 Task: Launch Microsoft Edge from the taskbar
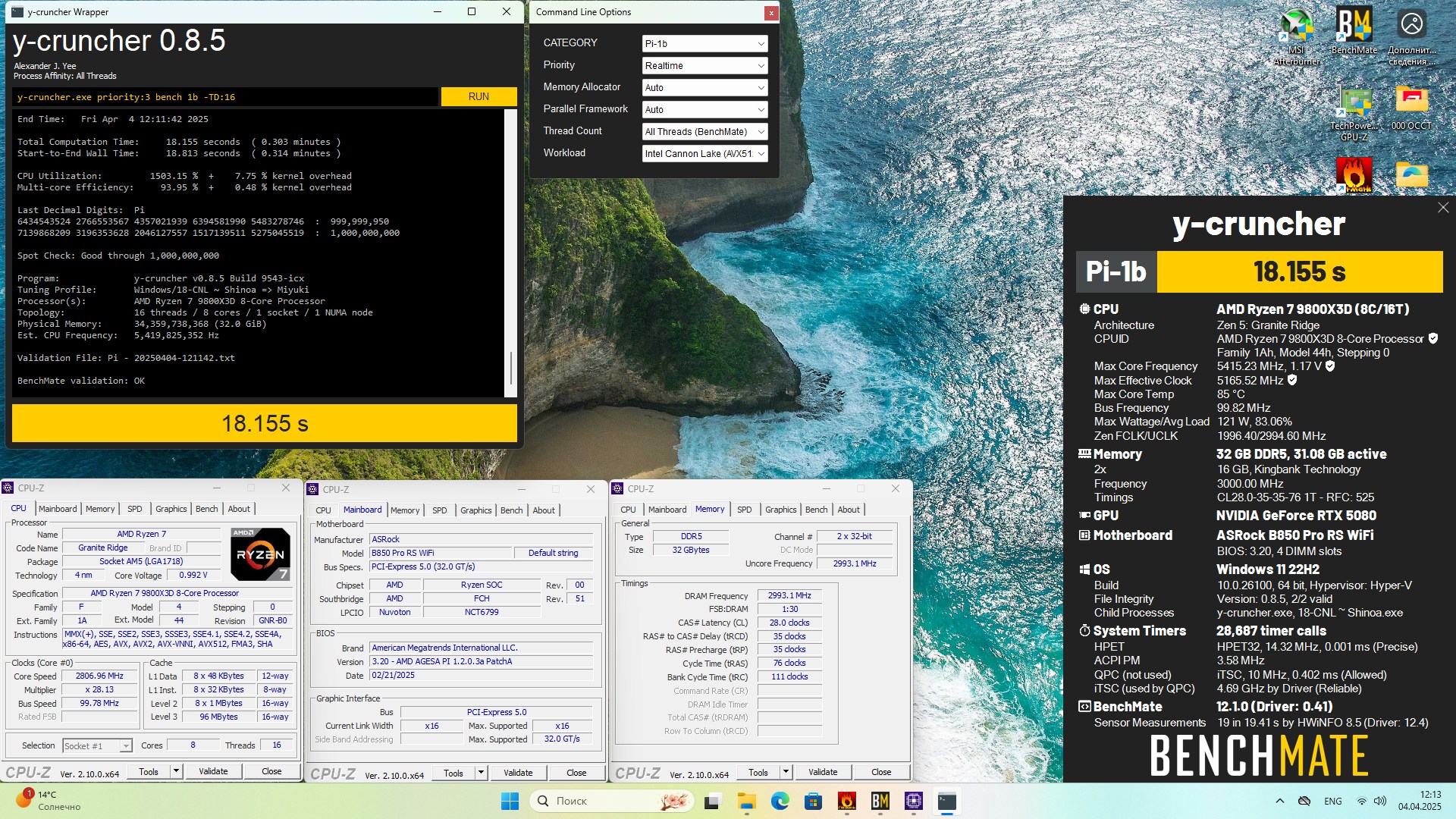tap(780, 801)
